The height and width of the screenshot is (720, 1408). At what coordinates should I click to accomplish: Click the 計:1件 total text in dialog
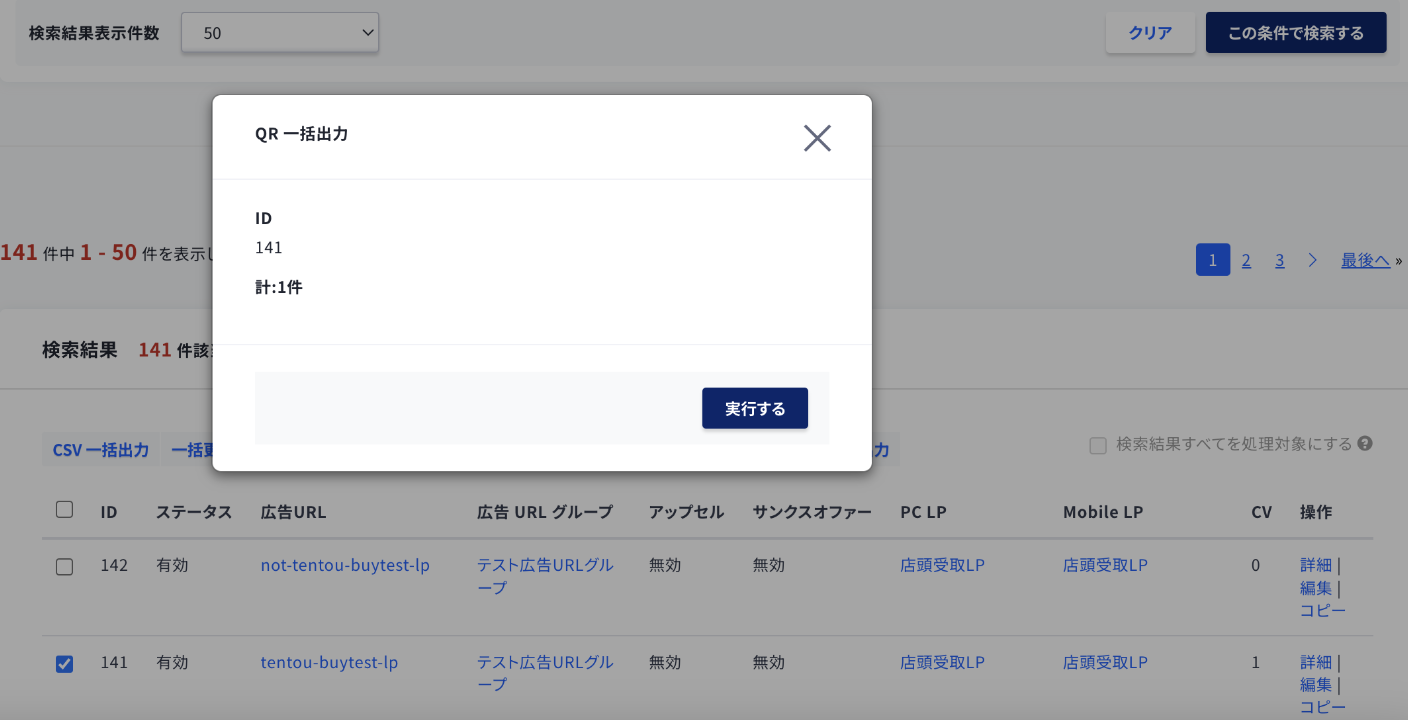pos(278,287)
